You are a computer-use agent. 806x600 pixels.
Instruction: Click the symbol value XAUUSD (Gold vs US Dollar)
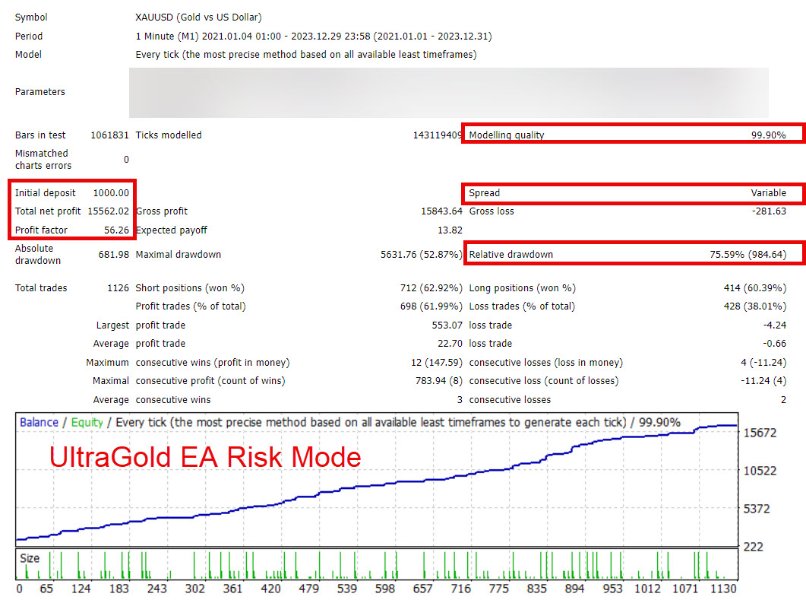[198, 17]
